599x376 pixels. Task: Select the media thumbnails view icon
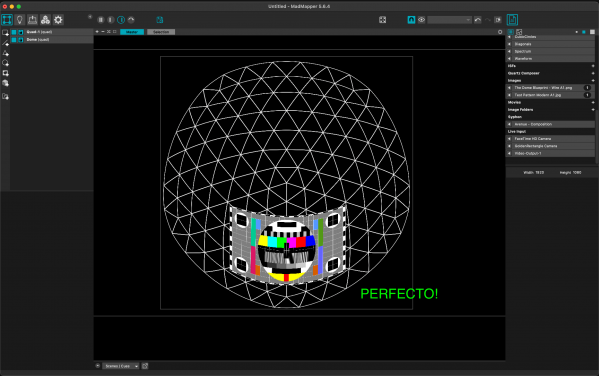click(x=519, y=32)
